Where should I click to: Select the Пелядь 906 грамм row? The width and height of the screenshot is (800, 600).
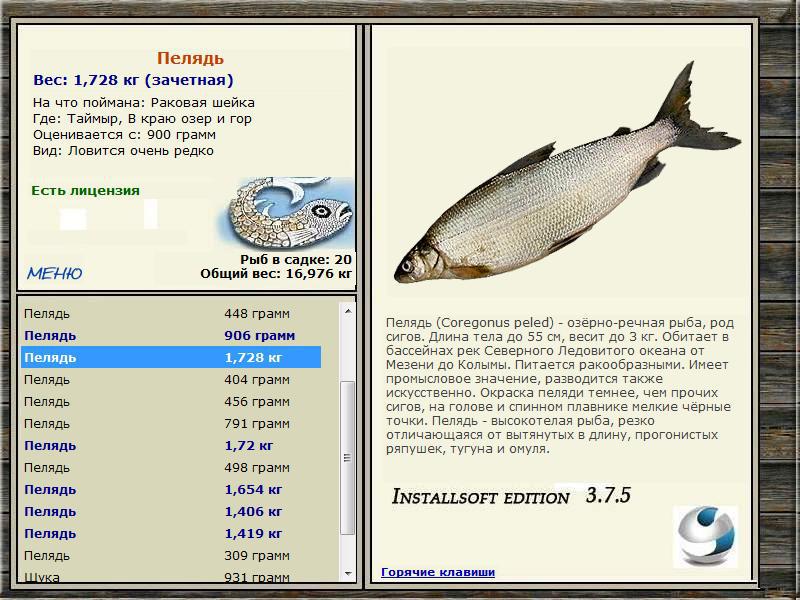pos(171,335)
